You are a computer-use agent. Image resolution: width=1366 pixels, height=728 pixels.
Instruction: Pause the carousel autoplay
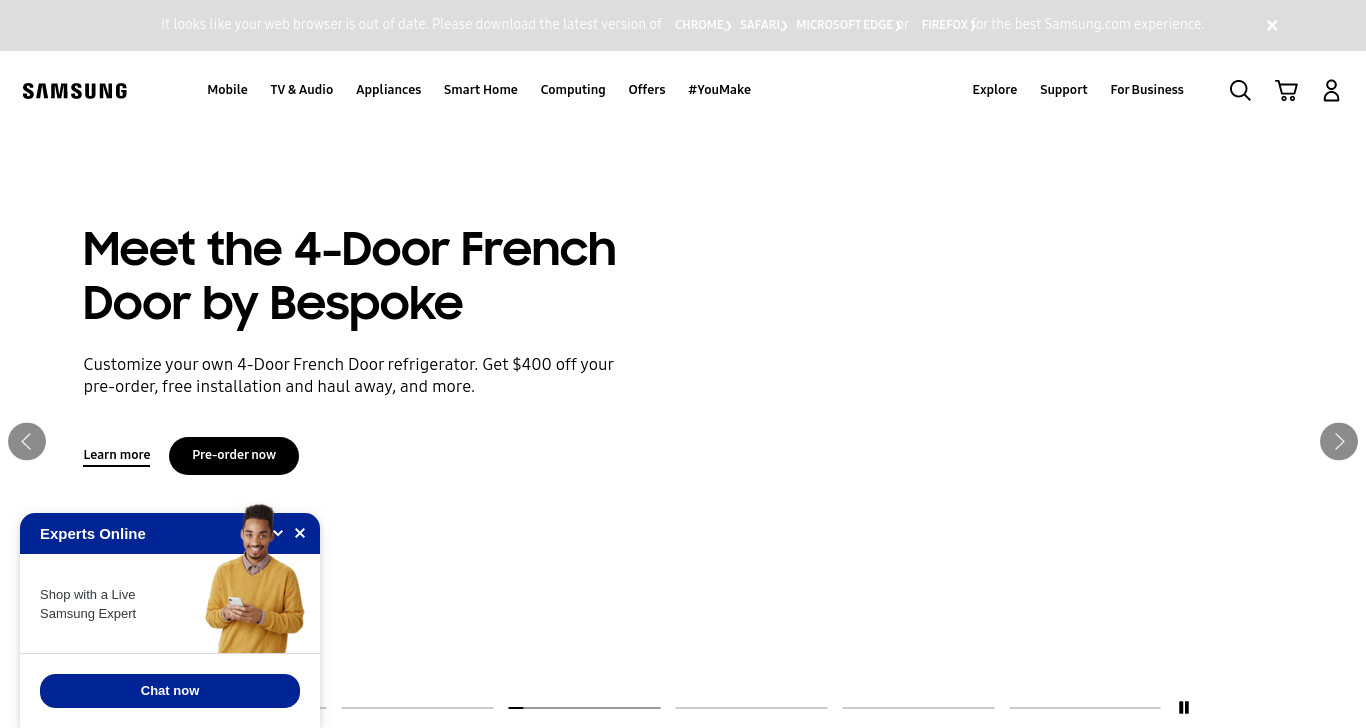pyautogui.click(x=1184, y=707)
